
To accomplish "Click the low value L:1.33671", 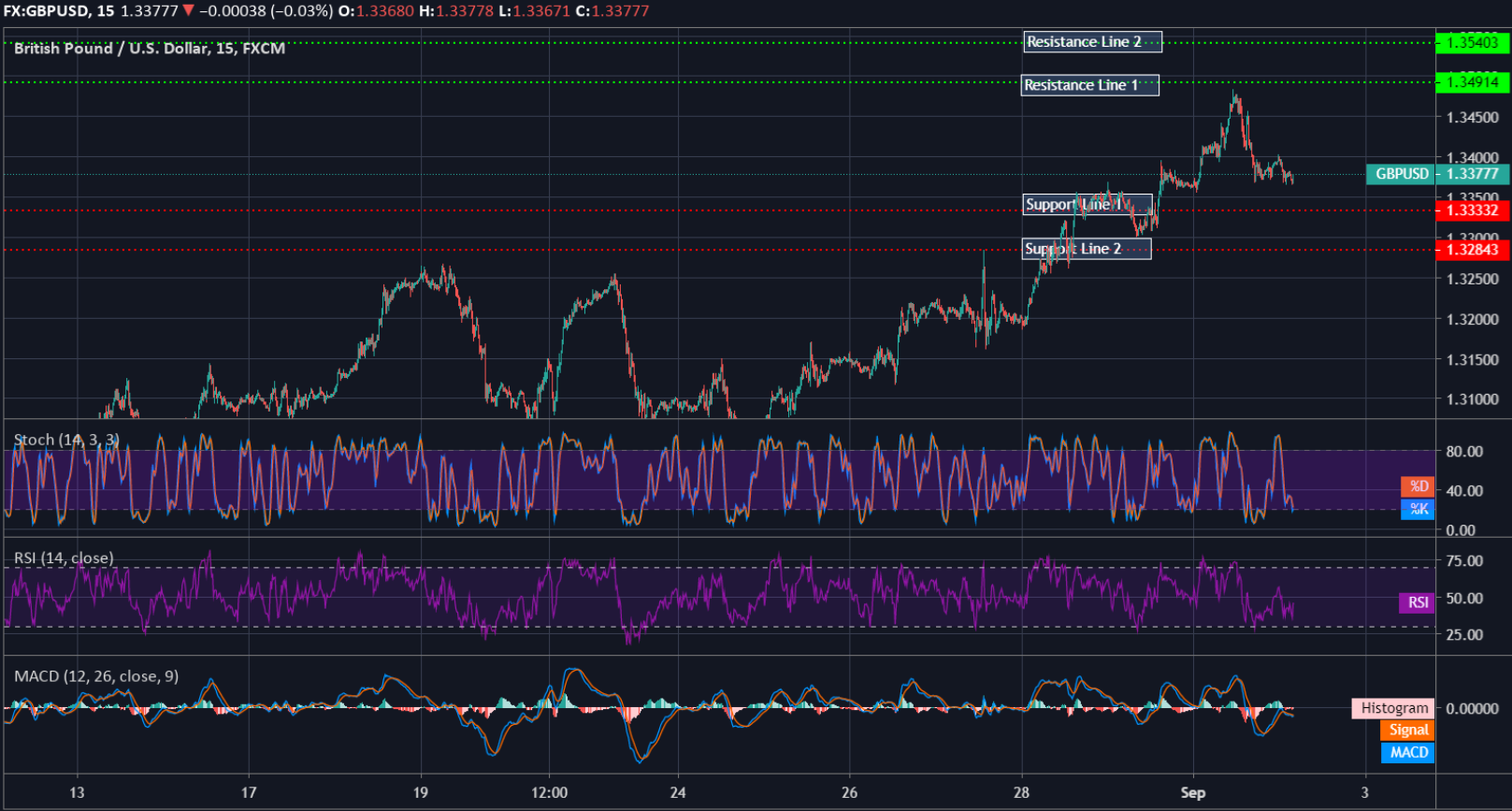I will tap(534, 11).
